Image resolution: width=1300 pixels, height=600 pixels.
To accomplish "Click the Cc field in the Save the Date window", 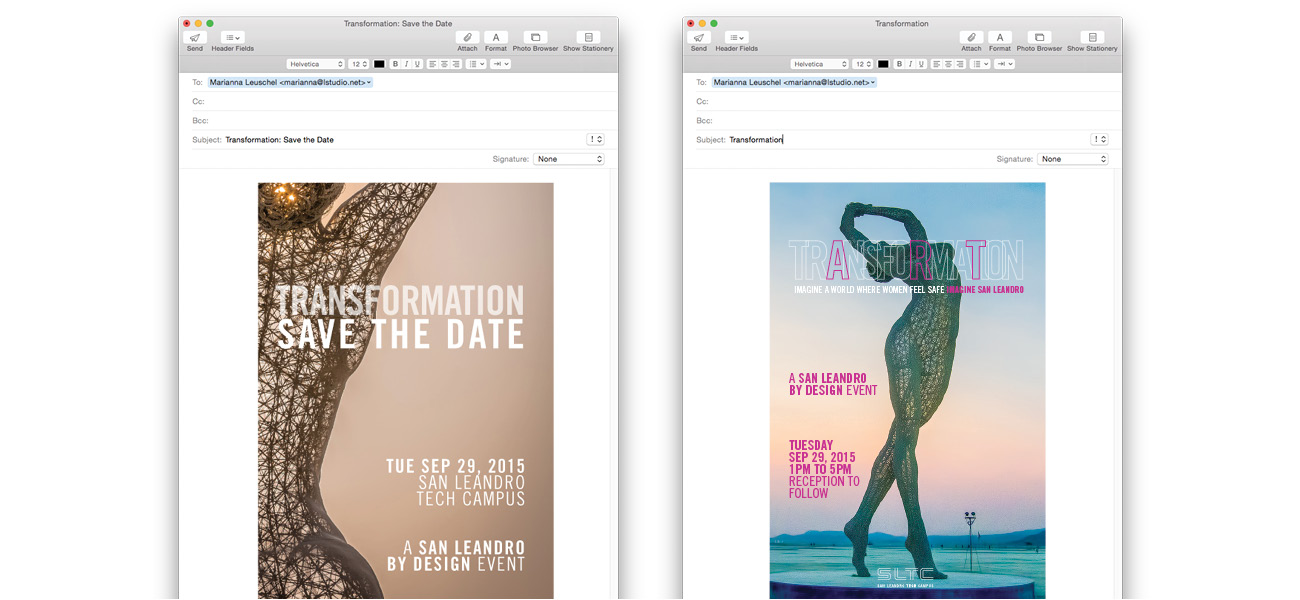I will [400, 102].
